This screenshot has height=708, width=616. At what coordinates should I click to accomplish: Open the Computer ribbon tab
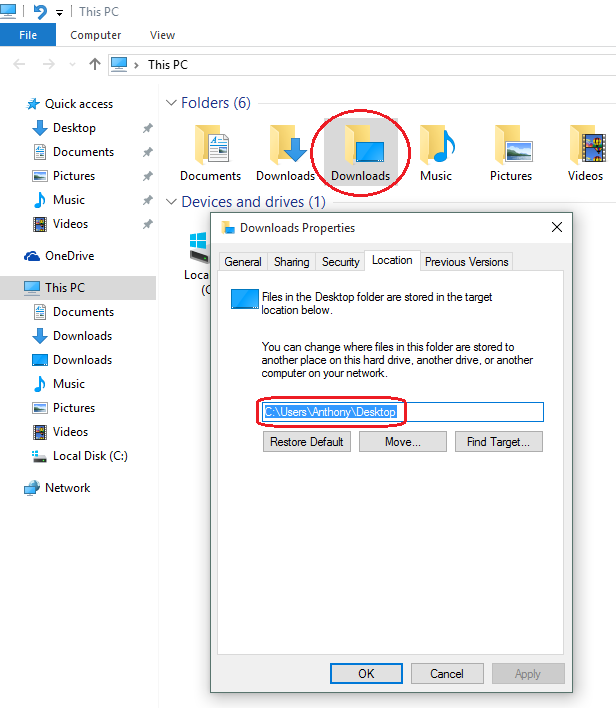pos(95,35)
